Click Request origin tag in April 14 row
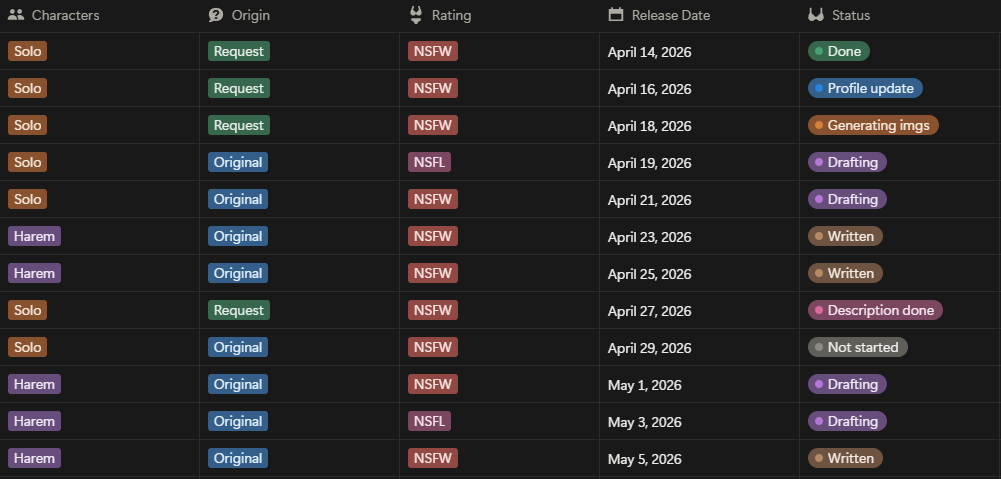Image resolution: width=1001 pixels, height=479 pixels. click(239, 51)
